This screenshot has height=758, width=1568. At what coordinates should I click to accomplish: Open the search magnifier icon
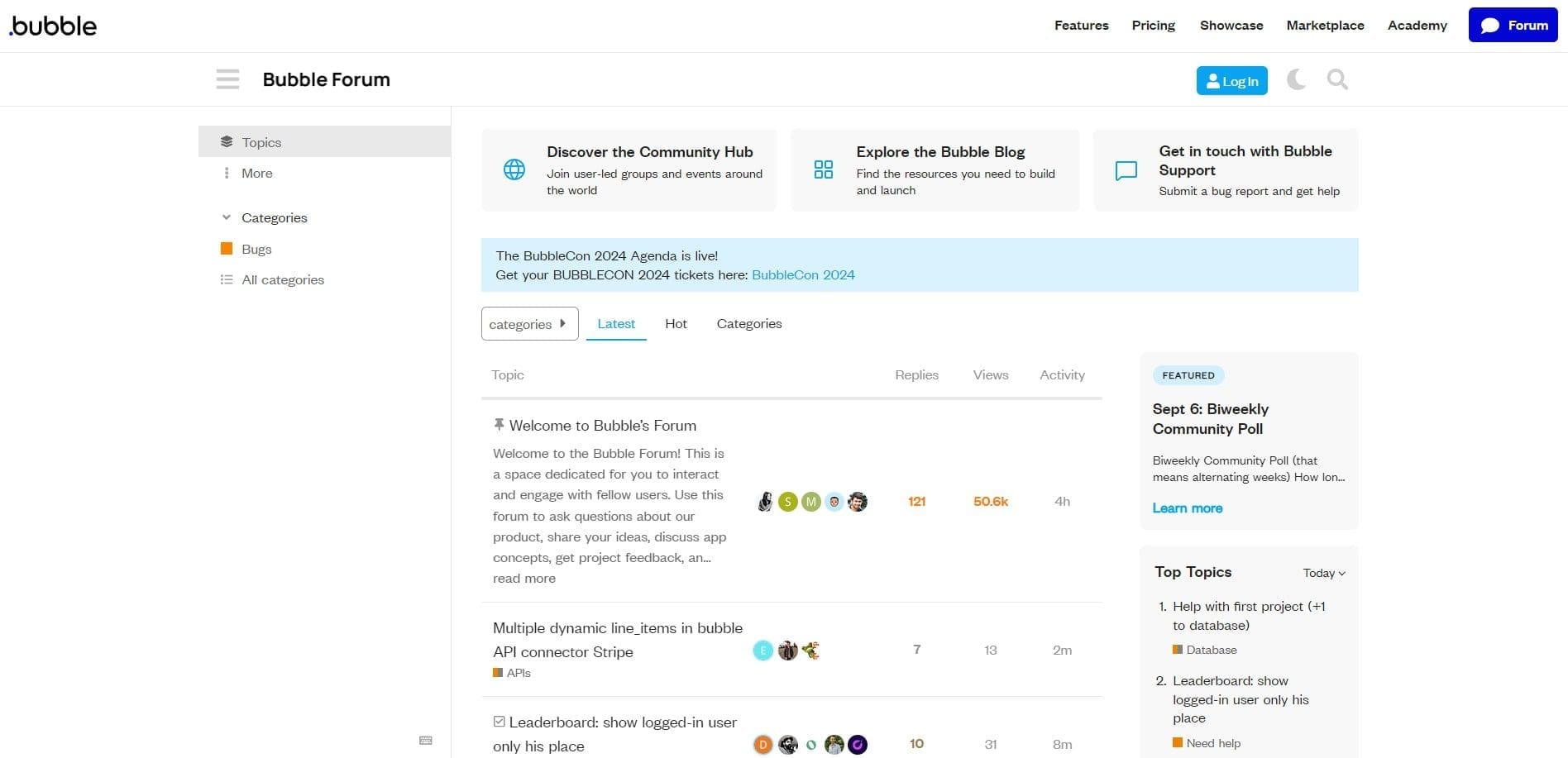(x=1337, y=79)
